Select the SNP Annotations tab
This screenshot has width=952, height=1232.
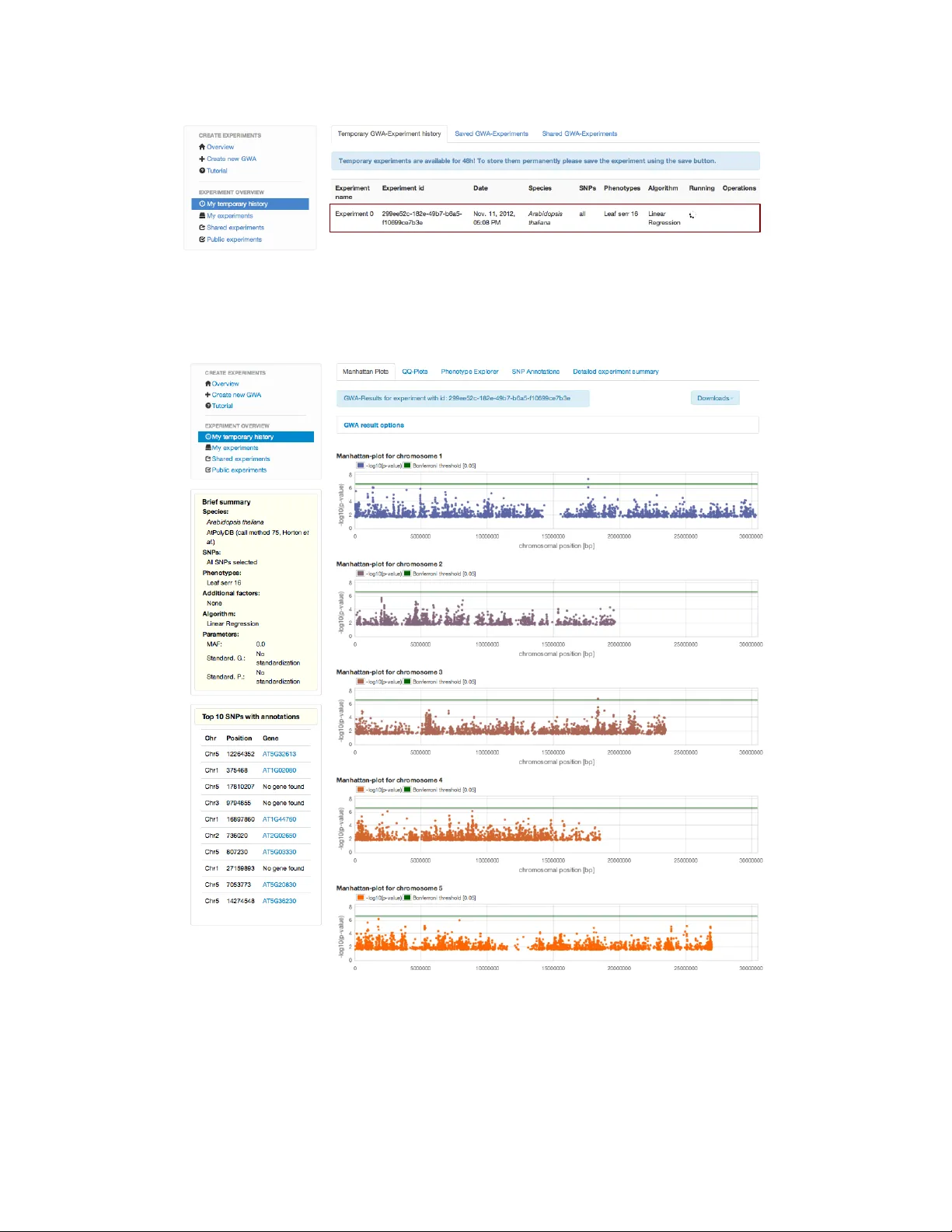(x=535, y=372)
